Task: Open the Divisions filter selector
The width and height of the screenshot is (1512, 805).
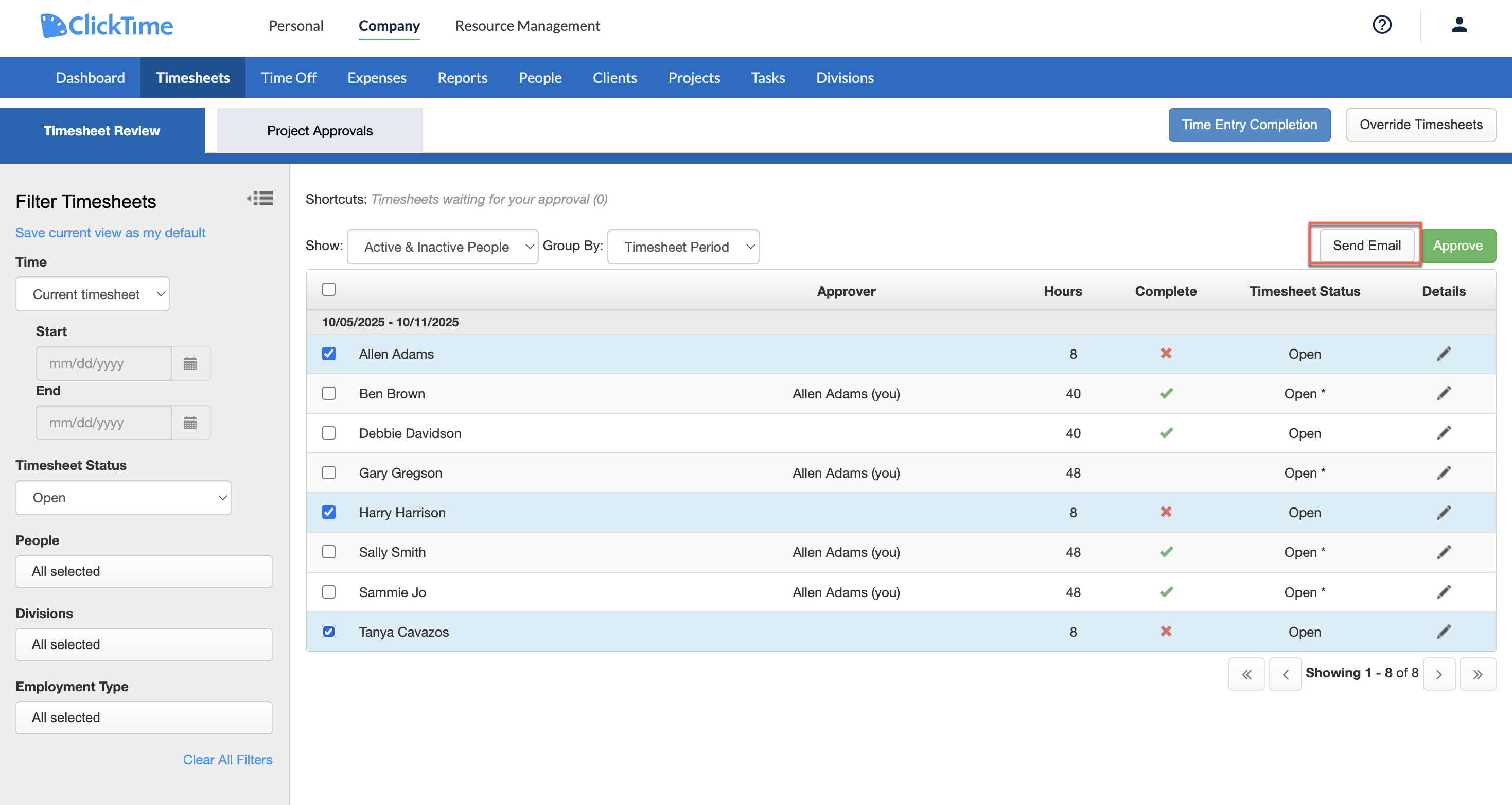Action: [144, 645]
